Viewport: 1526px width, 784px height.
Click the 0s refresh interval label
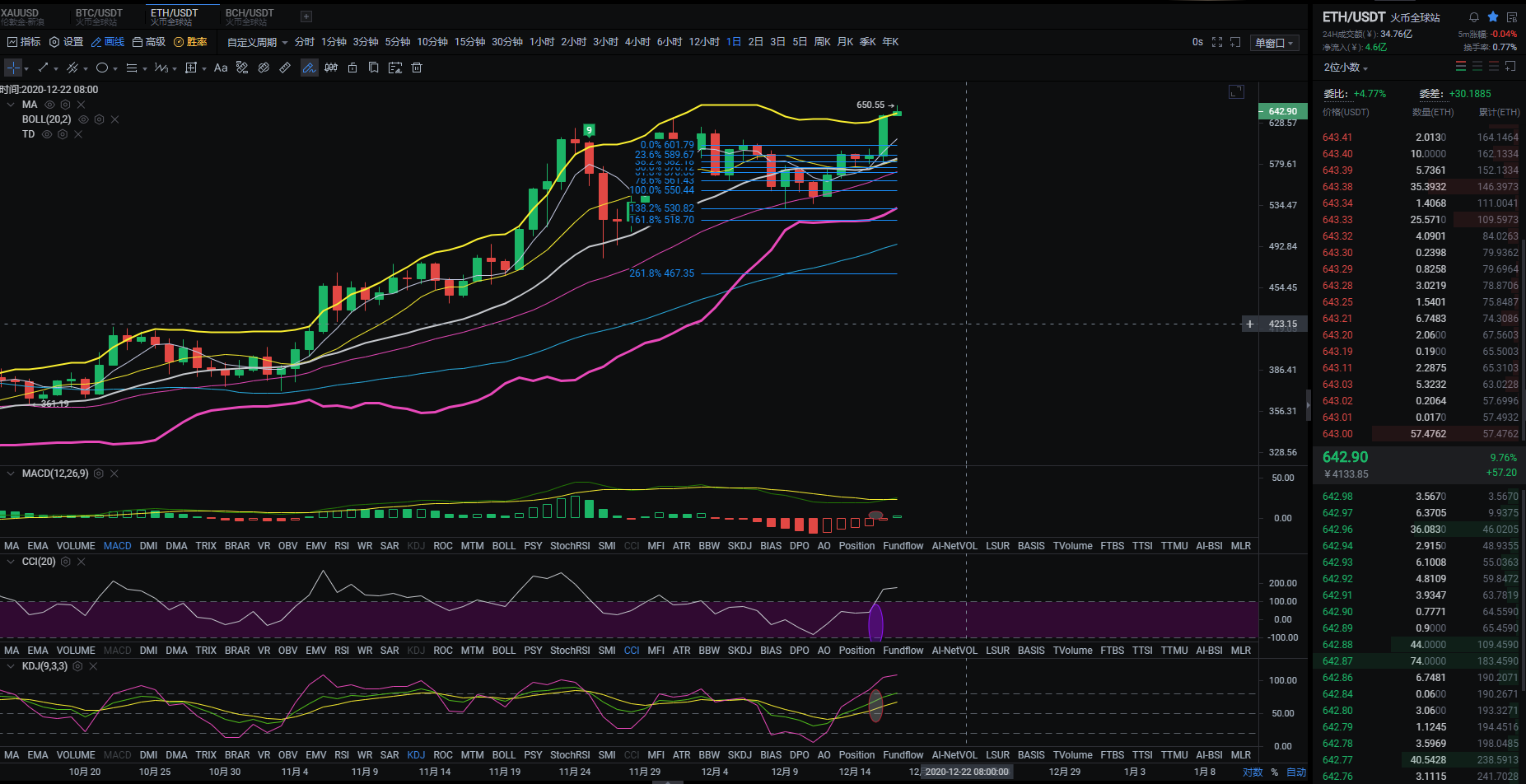click(1197, 42)
